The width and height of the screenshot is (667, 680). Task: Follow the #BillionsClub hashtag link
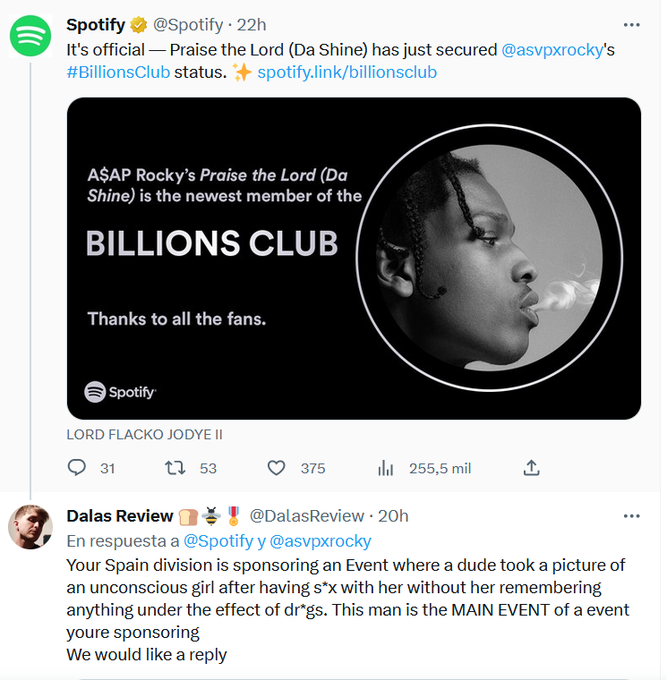tap(118, 72)
